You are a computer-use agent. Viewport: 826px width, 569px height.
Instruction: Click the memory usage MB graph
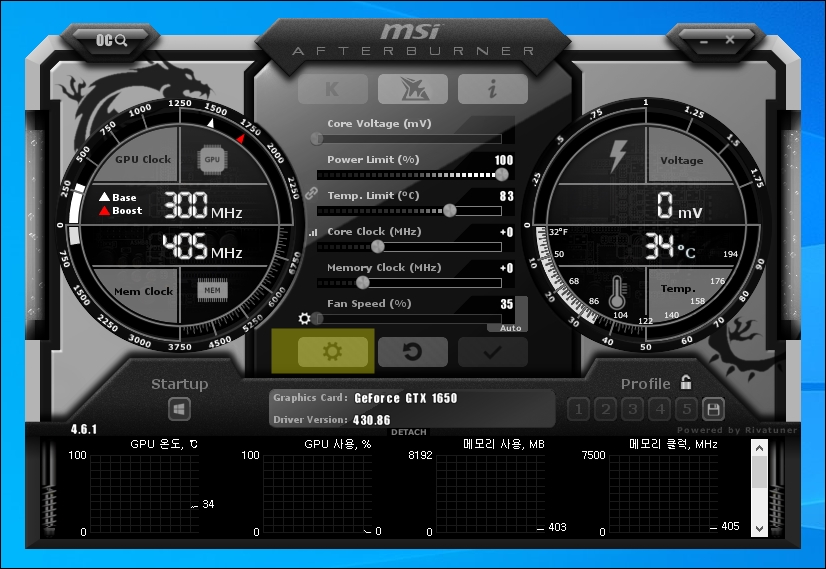pyautogui.click(x=490, y=494)
